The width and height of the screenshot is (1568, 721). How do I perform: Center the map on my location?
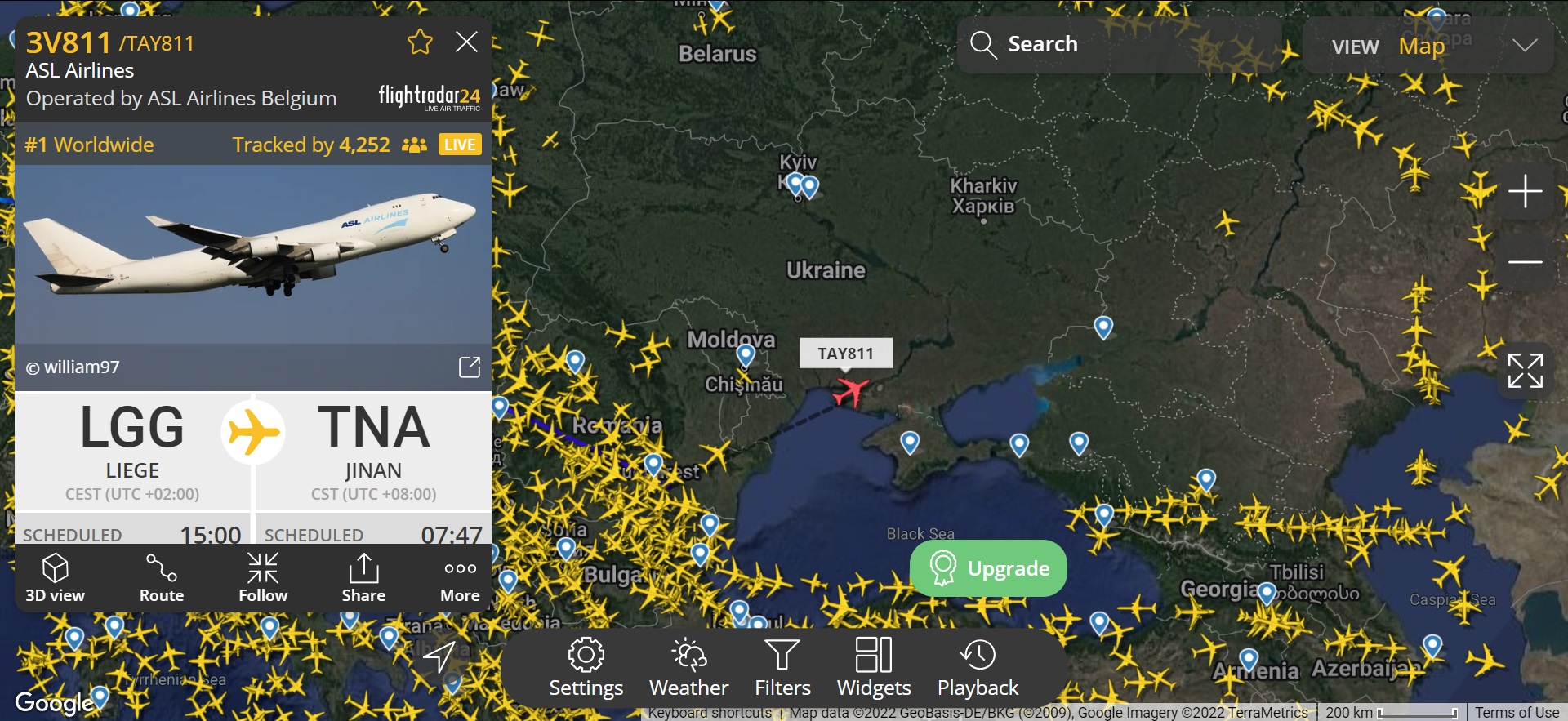point(439,656)
